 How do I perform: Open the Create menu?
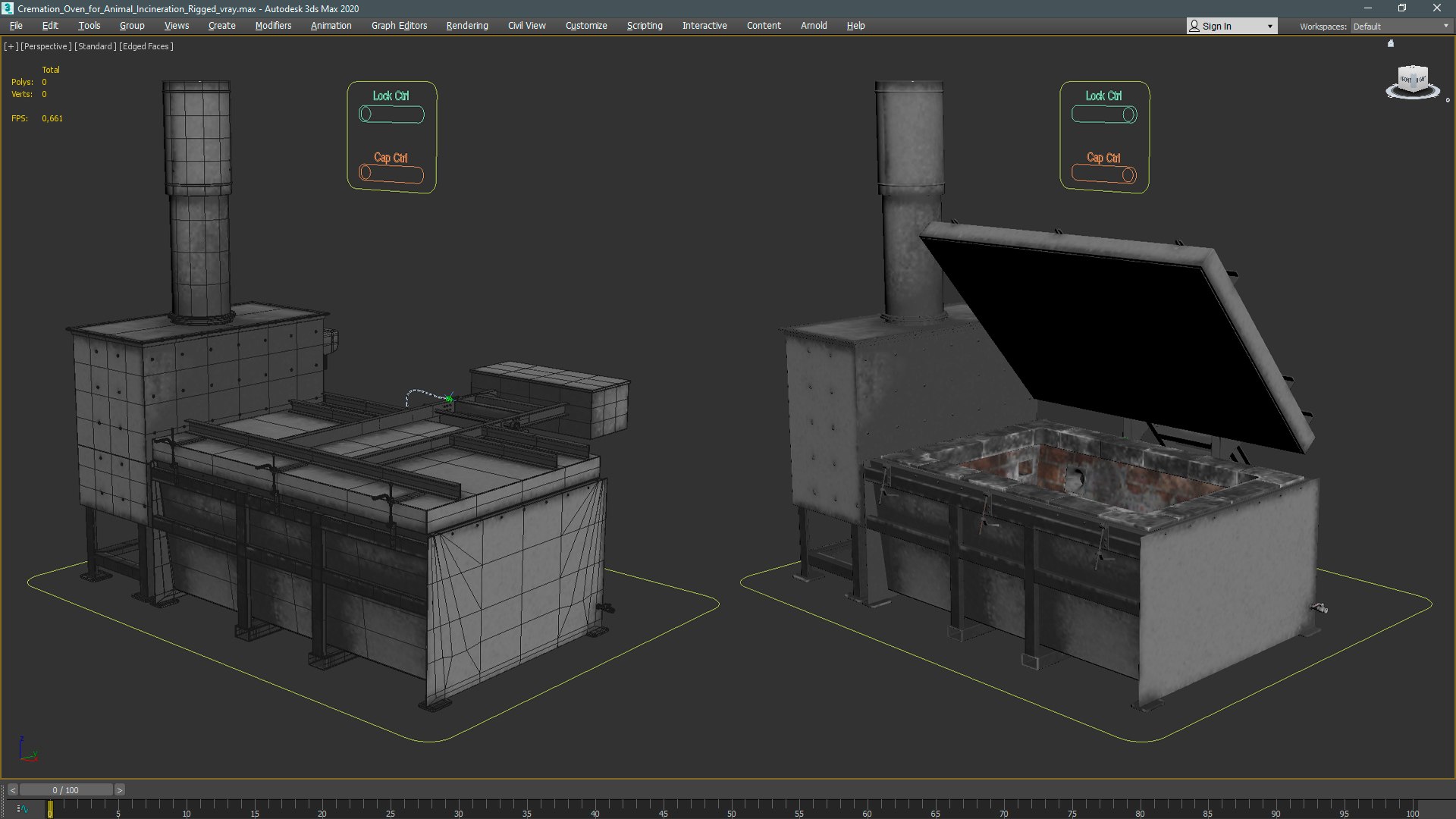coord(222,25)
